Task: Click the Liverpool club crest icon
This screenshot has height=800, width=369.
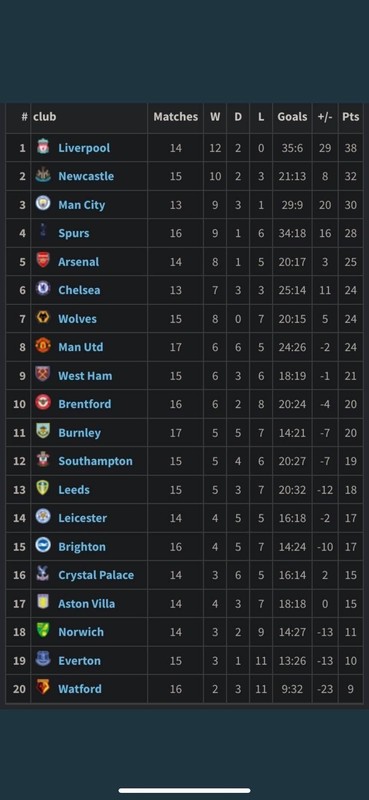Action: (x=43, y=147)
